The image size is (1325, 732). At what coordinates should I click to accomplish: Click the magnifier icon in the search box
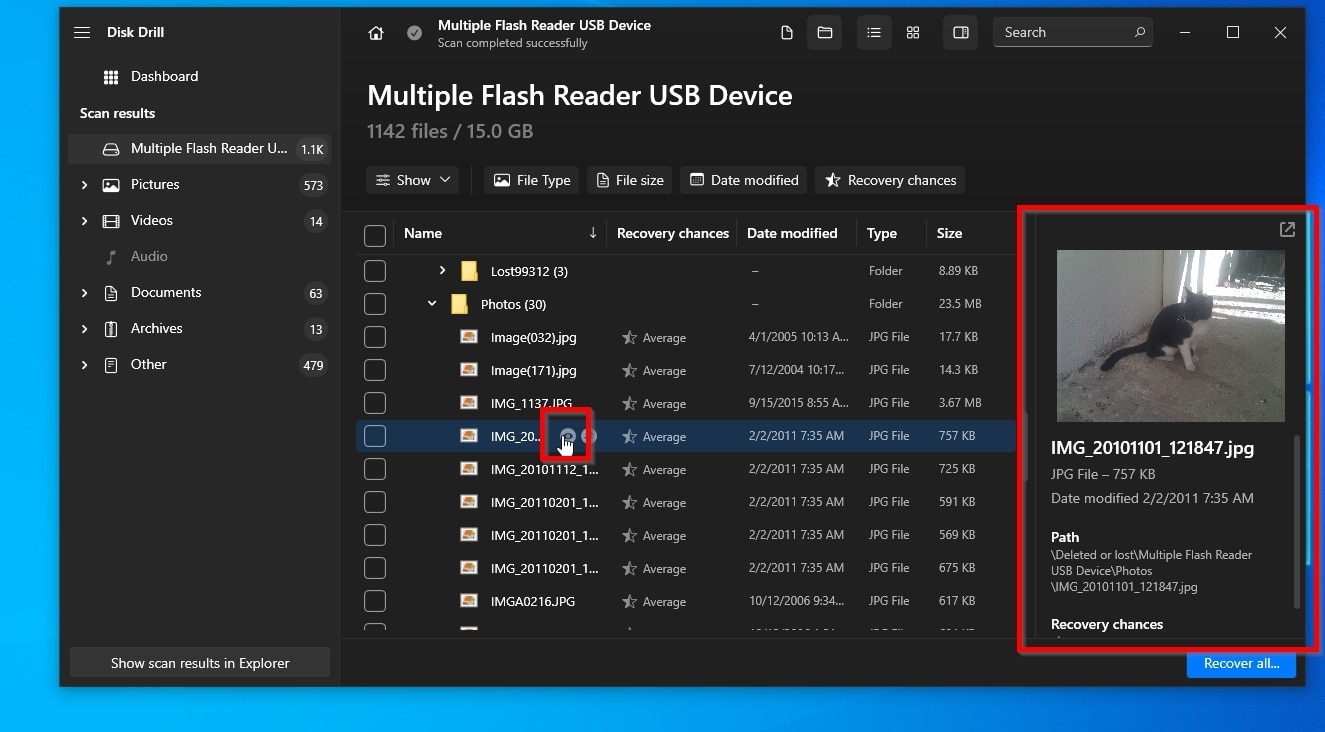tap(1140, 33)
